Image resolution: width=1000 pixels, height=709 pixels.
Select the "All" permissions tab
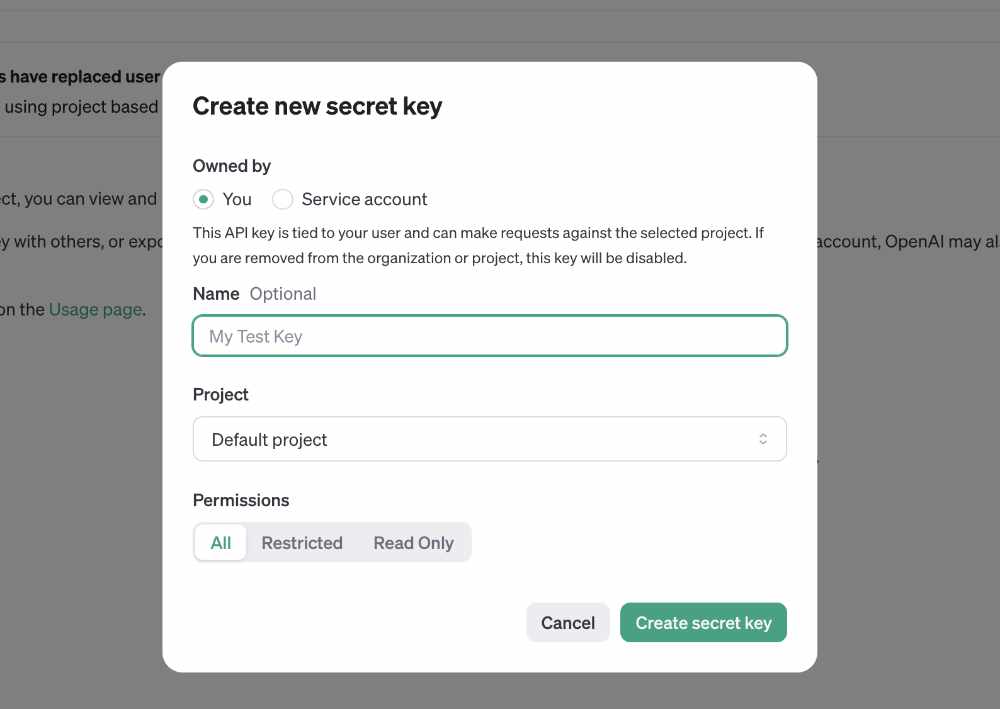pos(221,543)
